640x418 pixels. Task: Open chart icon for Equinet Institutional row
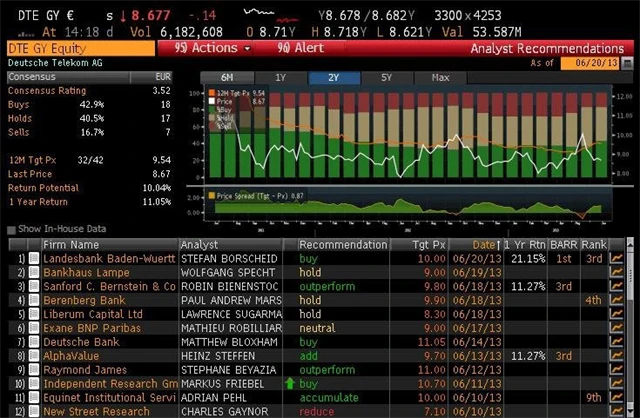pyautogui.click(x=617, y=398)
